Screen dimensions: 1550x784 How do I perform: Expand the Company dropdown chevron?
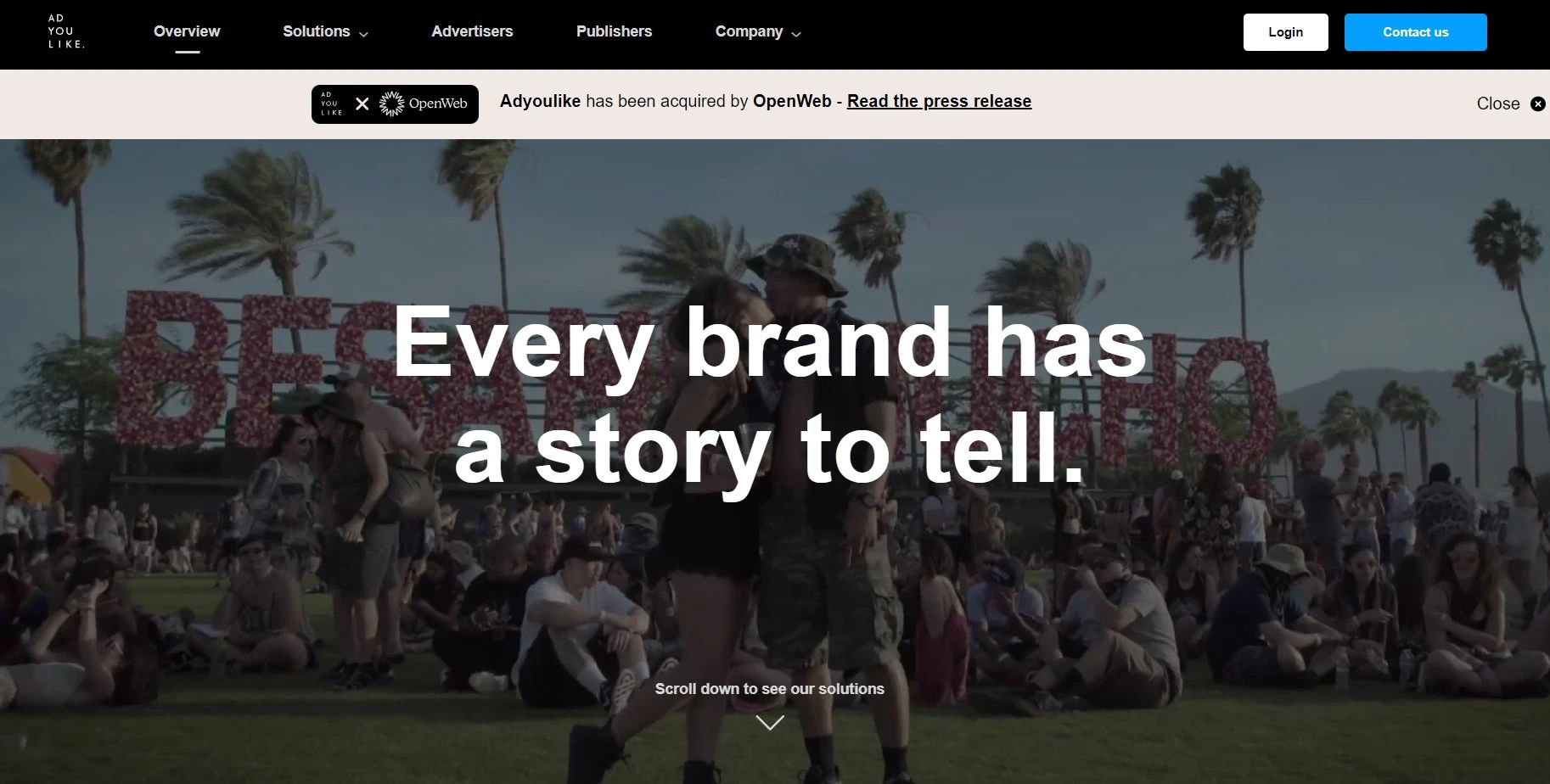click(795, 34)
